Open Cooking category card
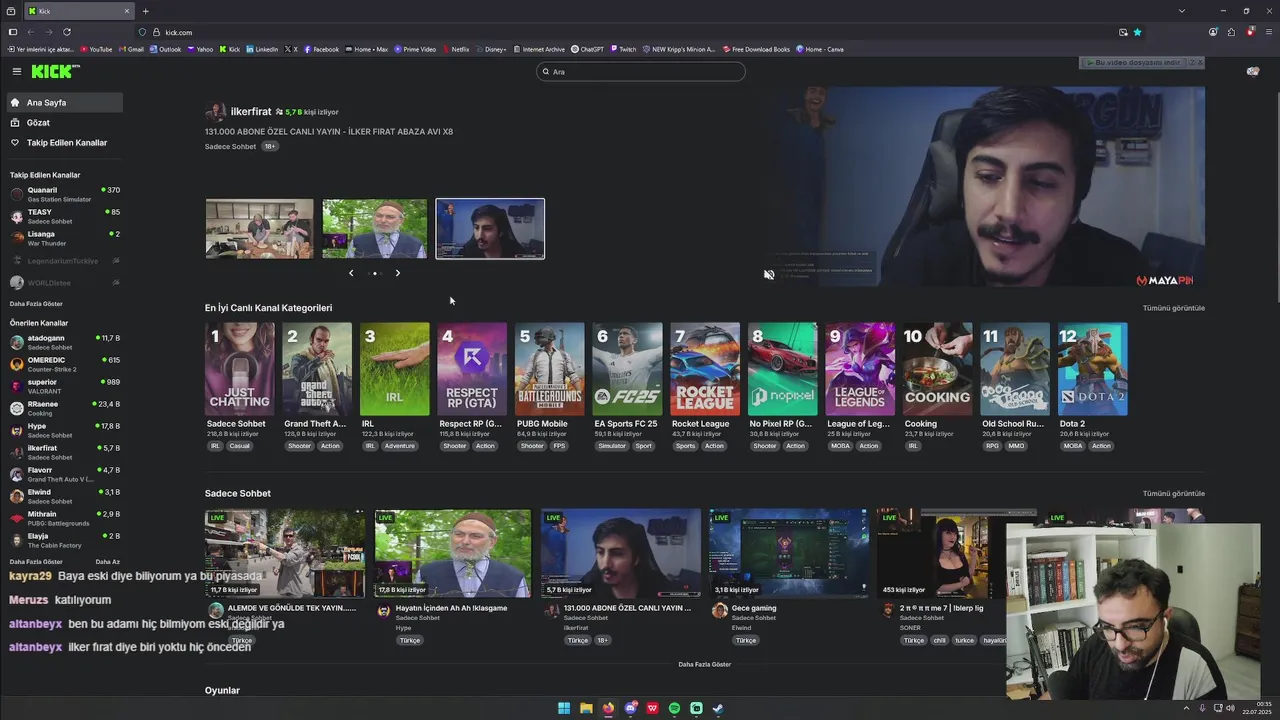 (937, 369)
